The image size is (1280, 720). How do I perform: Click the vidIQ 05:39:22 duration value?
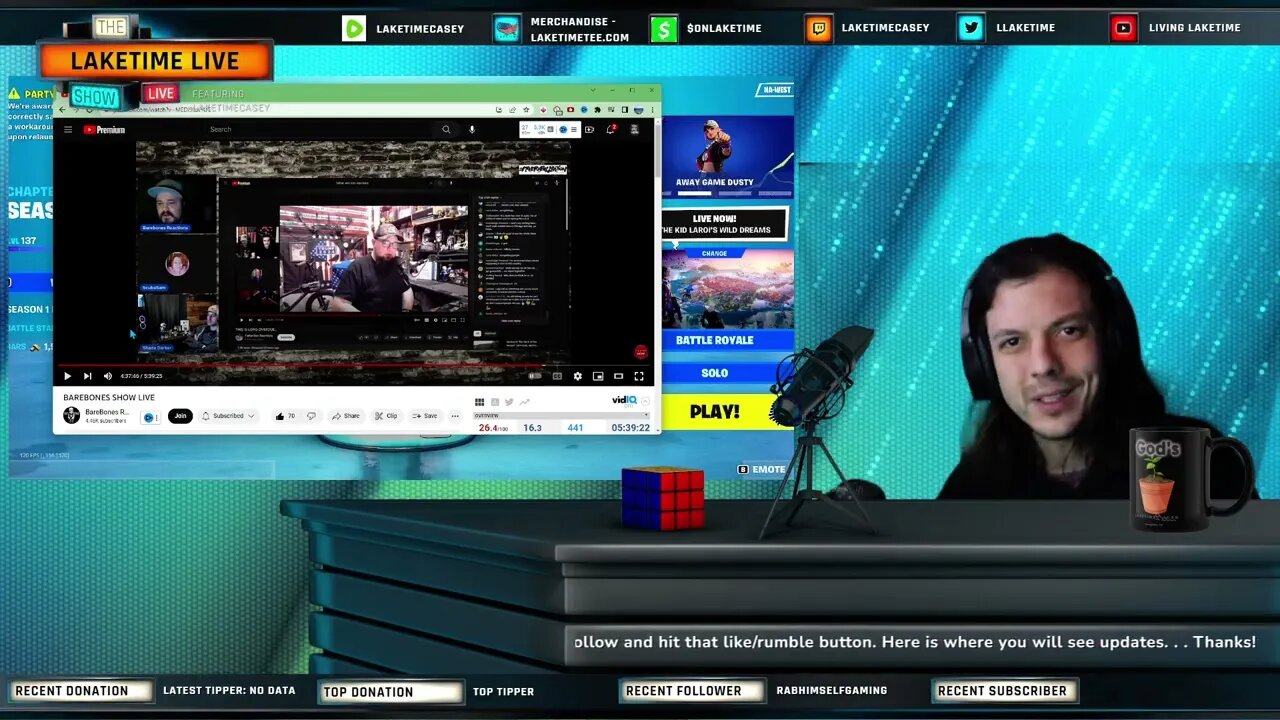coord(630,428)
